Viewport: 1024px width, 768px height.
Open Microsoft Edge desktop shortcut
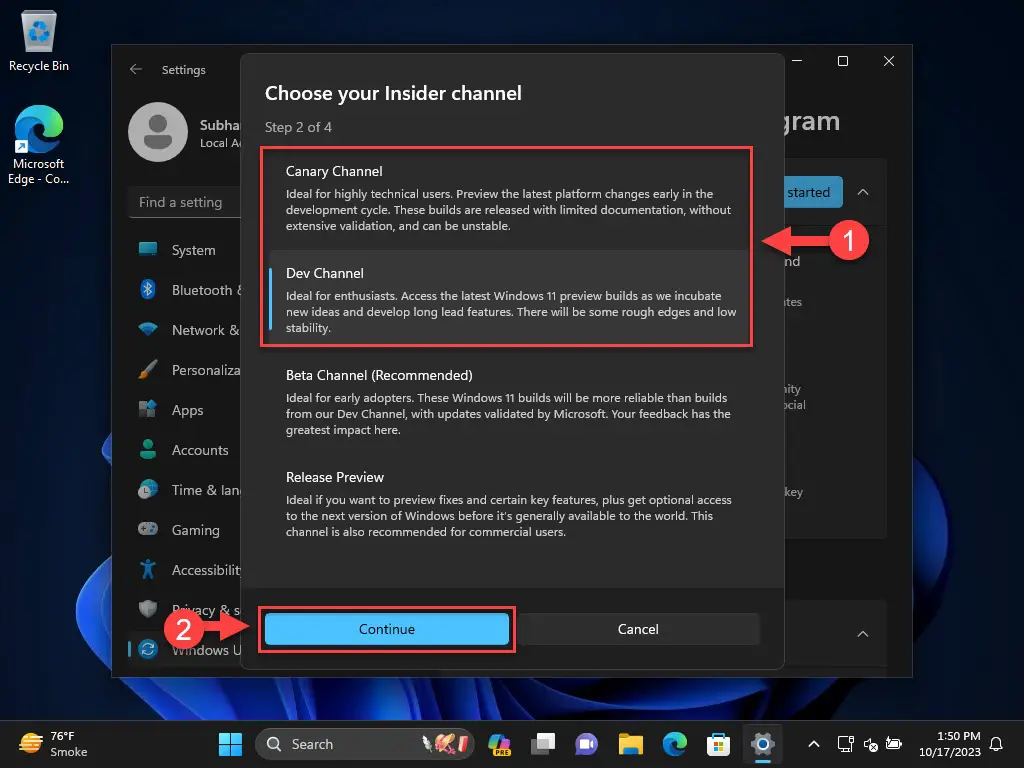(39, 145)
